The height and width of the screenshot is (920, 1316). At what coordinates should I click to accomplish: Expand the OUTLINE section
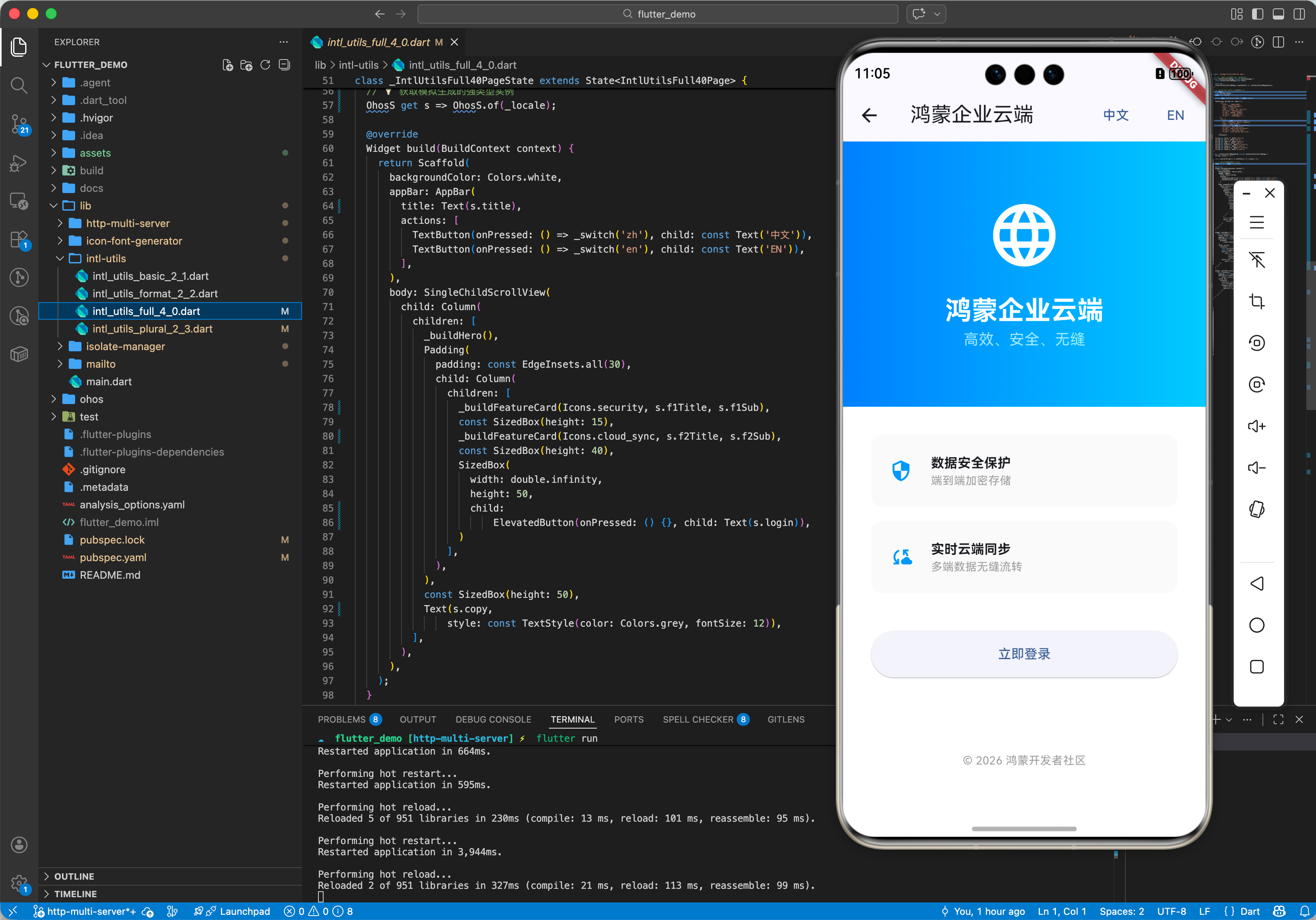[x=74, y=876]
